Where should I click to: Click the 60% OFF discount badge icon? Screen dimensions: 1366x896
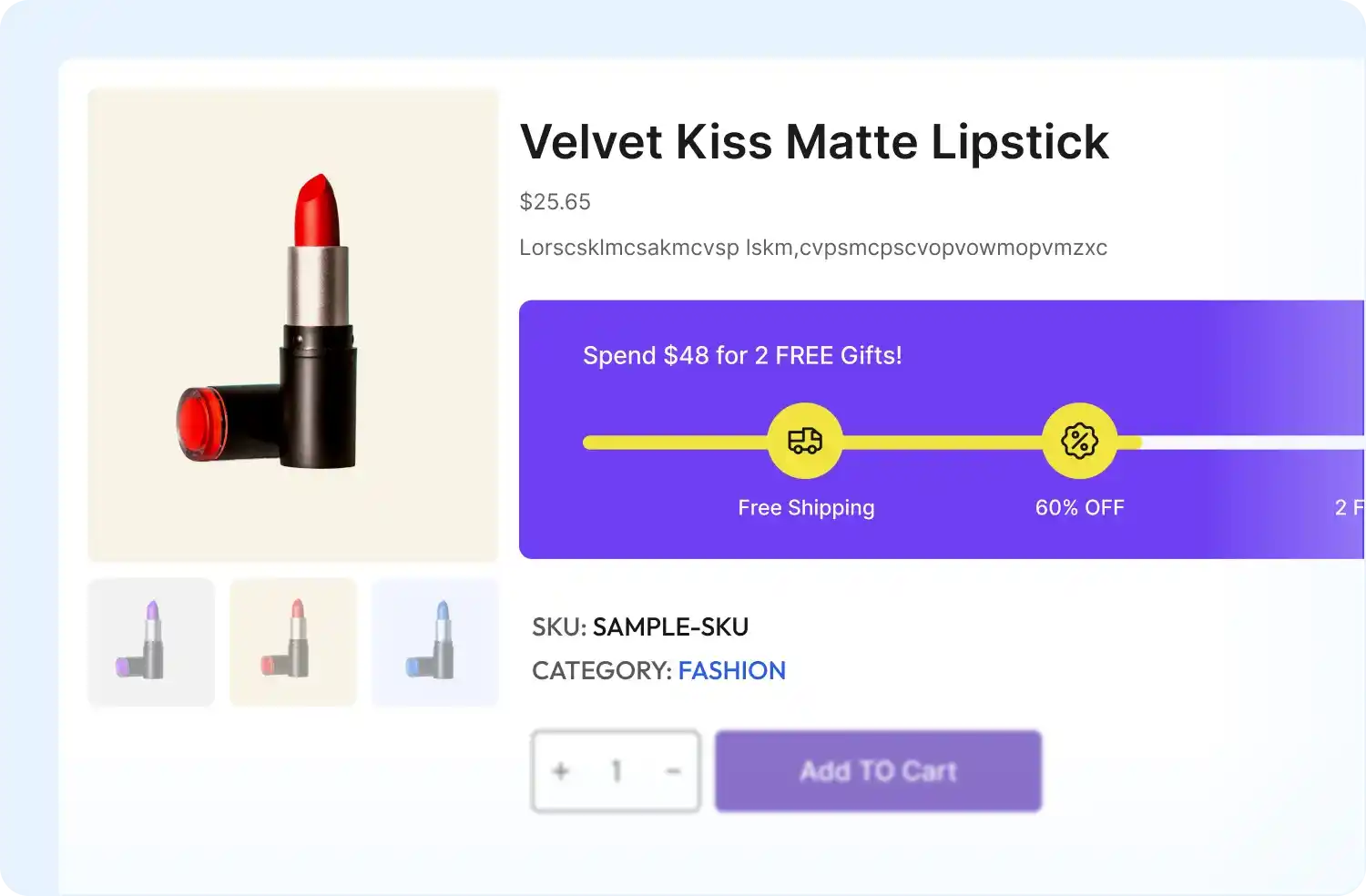1079,442
